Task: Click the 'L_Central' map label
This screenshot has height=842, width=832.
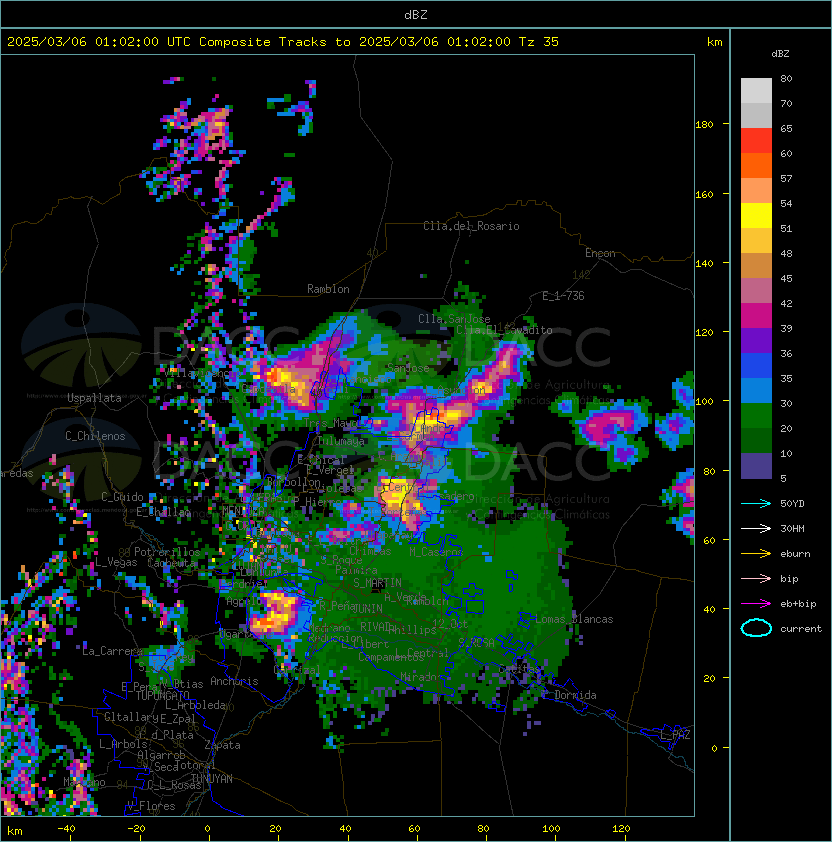Action: pos(422,653)
